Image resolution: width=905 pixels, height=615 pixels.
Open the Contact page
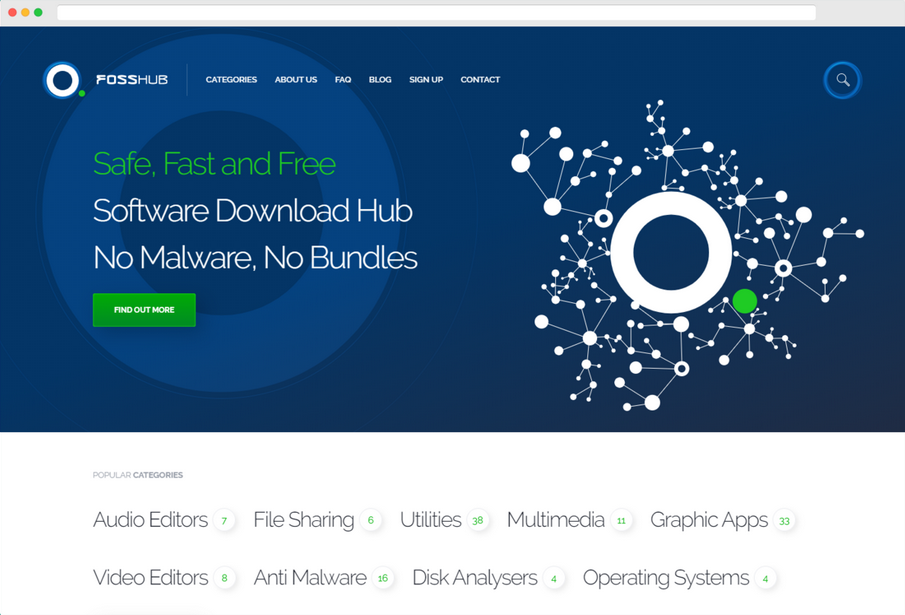coord(480,80)
